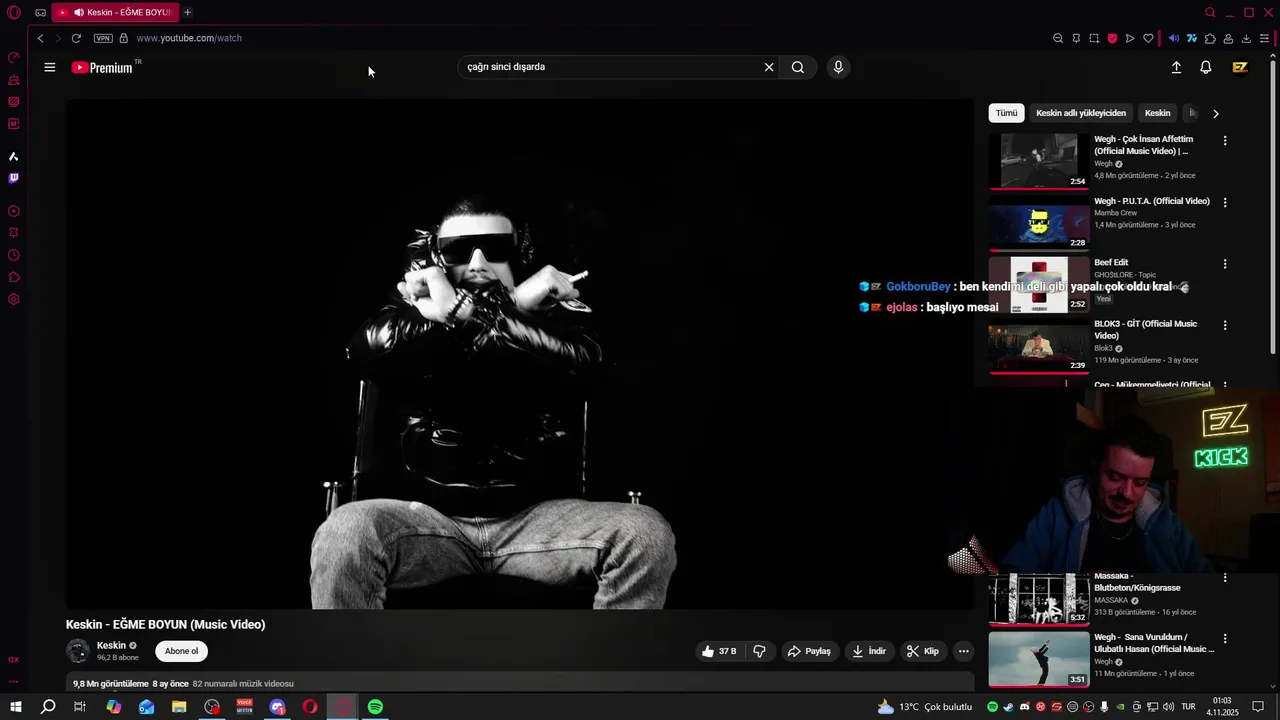
Task: Create a clip with 'Klip' button
Action: 922,651
